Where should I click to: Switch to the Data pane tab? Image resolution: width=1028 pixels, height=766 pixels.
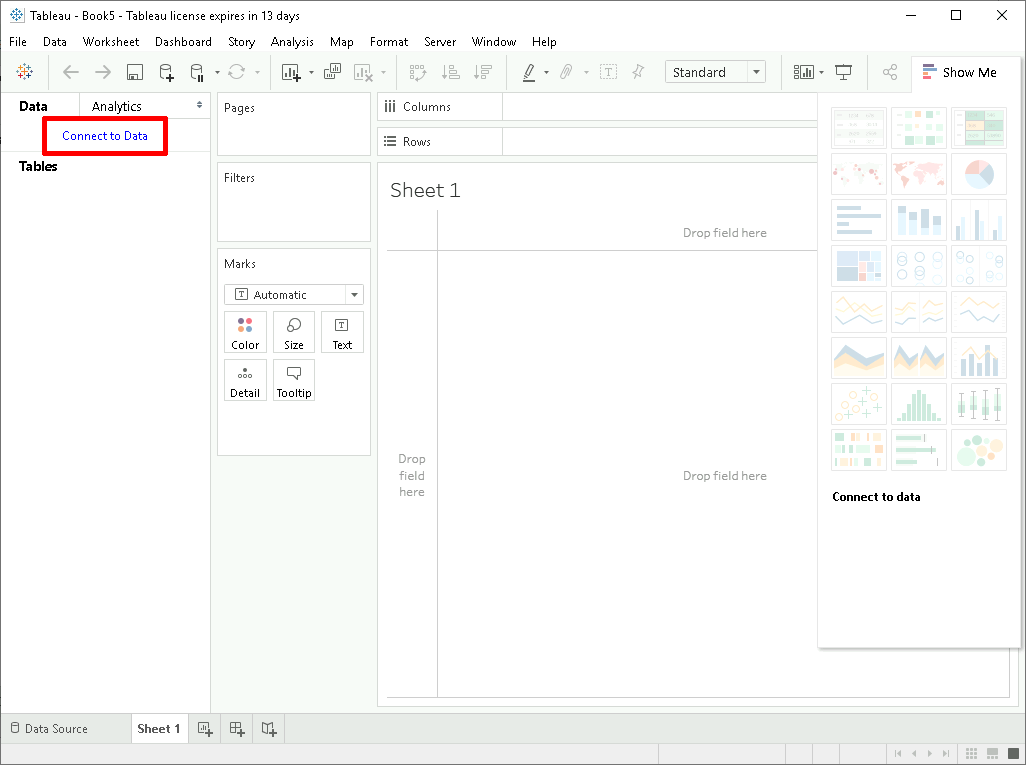tap(33, 106)
